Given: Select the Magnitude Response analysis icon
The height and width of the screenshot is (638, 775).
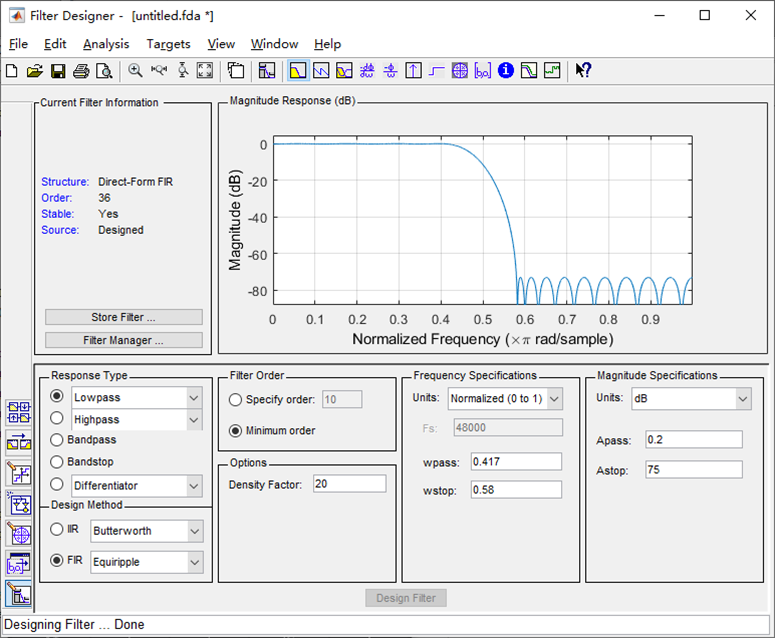Looking at the screenshot, I should [x=298, y=71].
